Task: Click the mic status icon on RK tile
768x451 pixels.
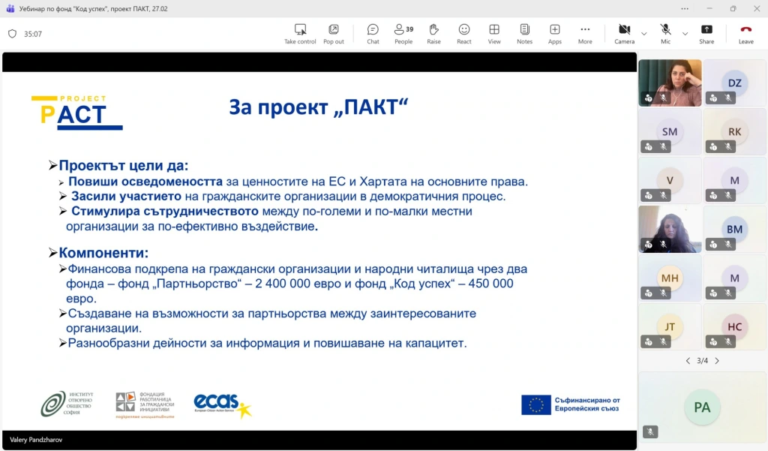Action: point(728,147)
